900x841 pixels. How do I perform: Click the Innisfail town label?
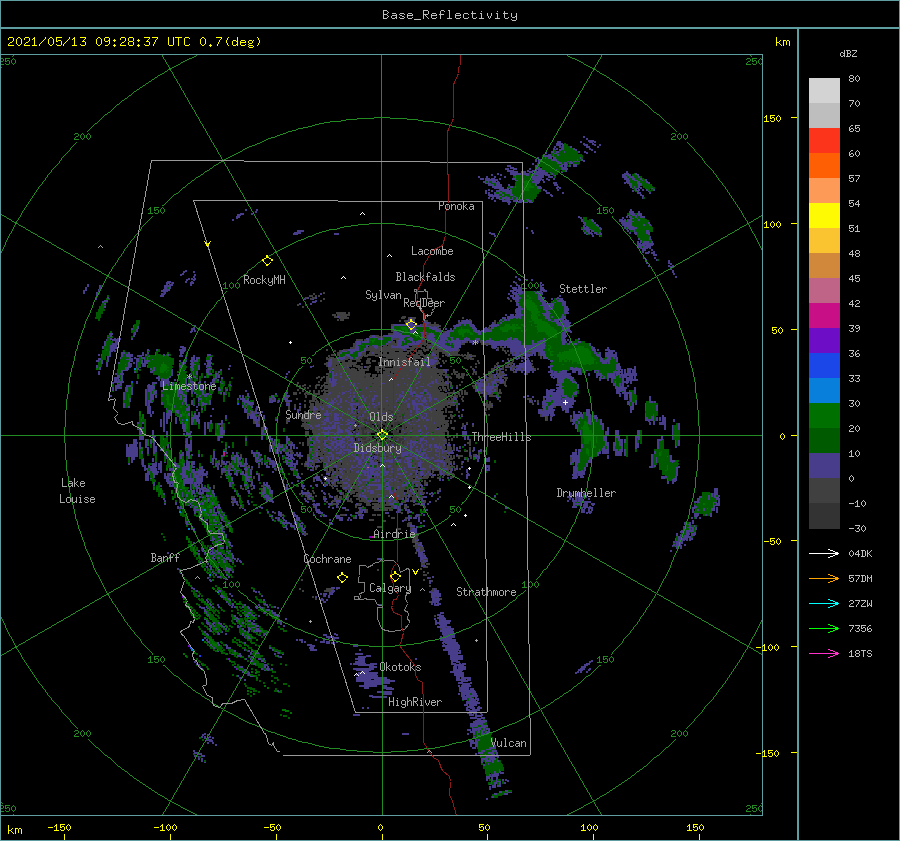(404, 362)
